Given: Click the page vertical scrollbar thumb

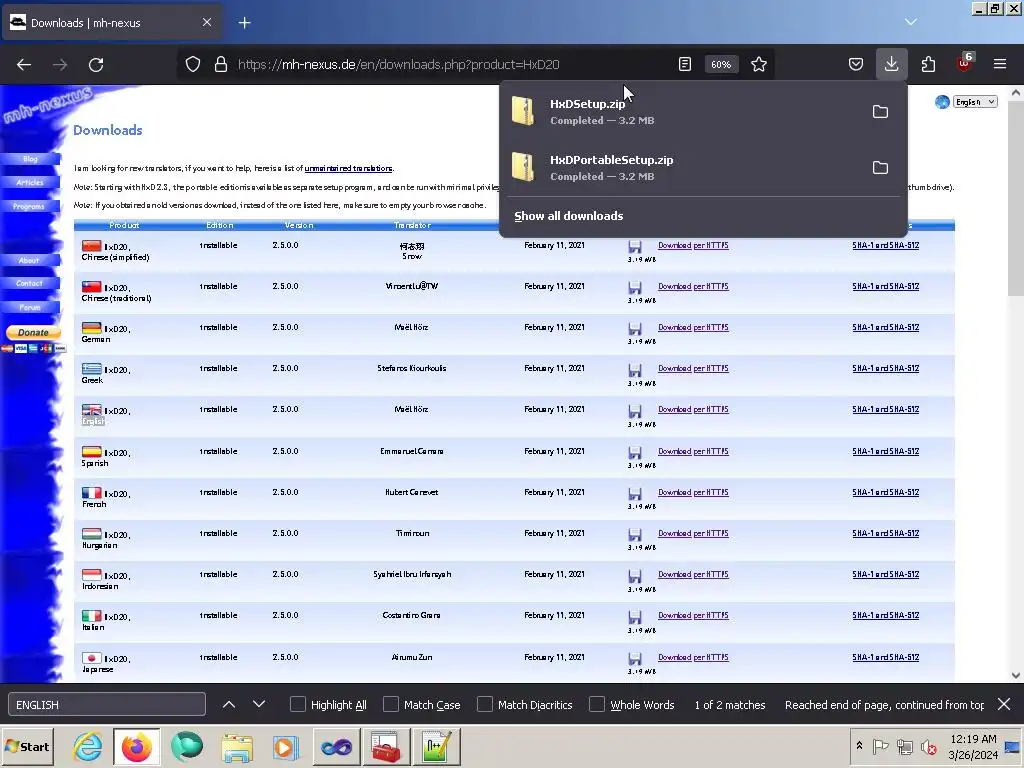Looking at the screenshot, I should tap(1016, 199).
